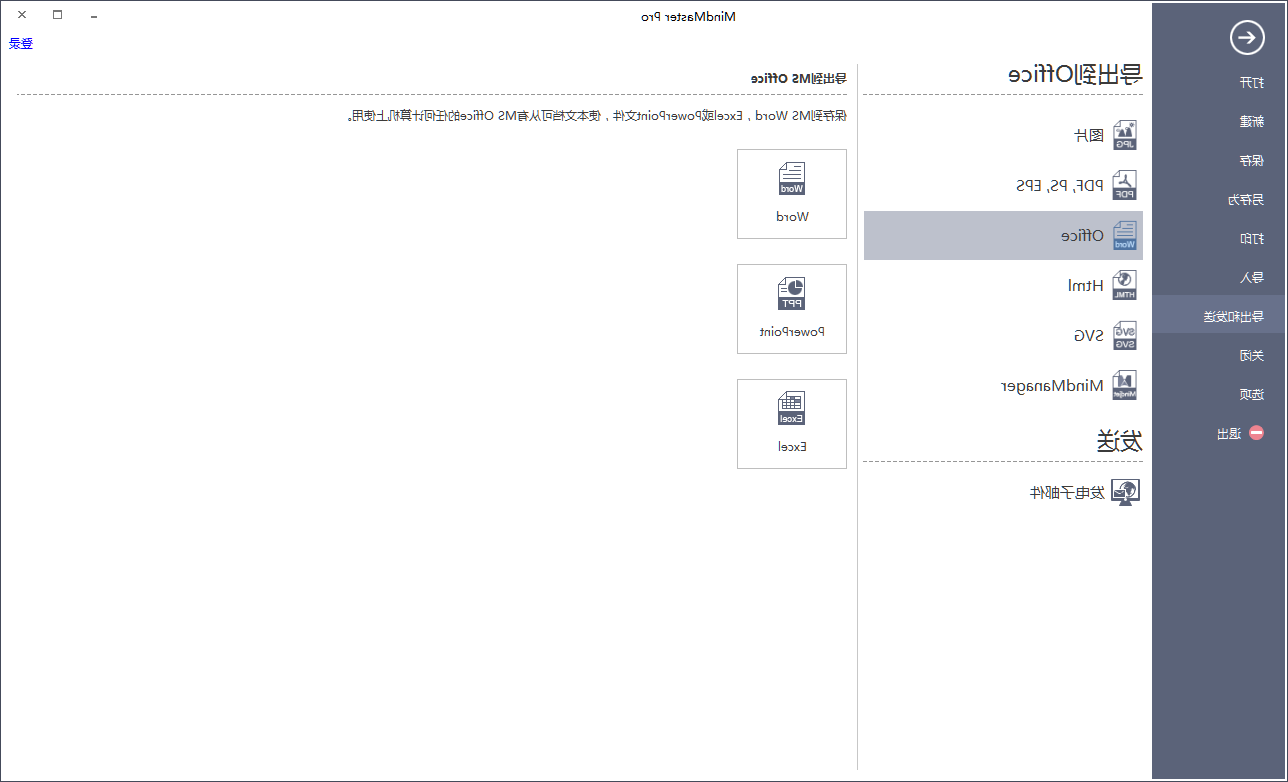Open the 打开 menu item
Image resolution: width=1288 pixels, height=782 pixels.
point(1251,82)
